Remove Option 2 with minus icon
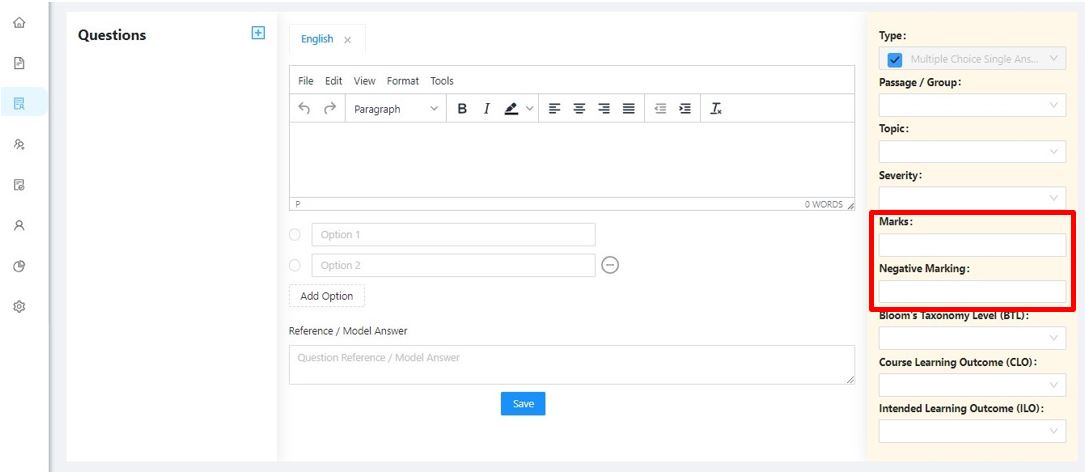Image resolution: width=1086 pixels, height=473 pixels. pos(609,265)
